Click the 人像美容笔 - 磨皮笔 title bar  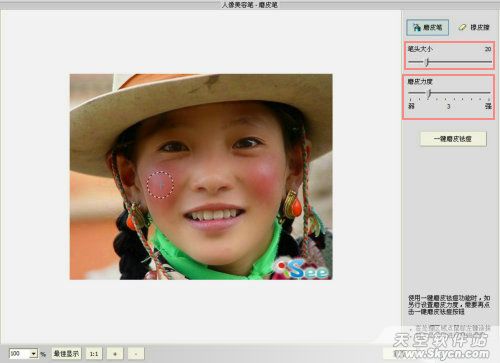[x=250, y=5]
